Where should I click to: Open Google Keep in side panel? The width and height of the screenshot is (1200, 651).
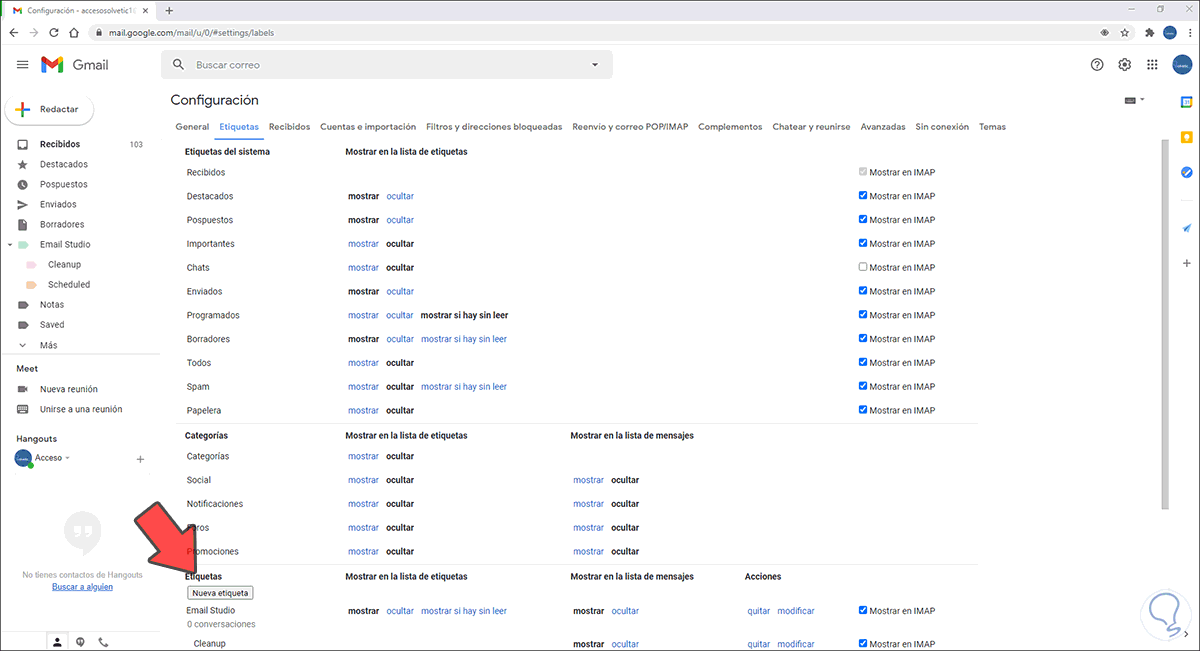click(x=1186, y=137)
